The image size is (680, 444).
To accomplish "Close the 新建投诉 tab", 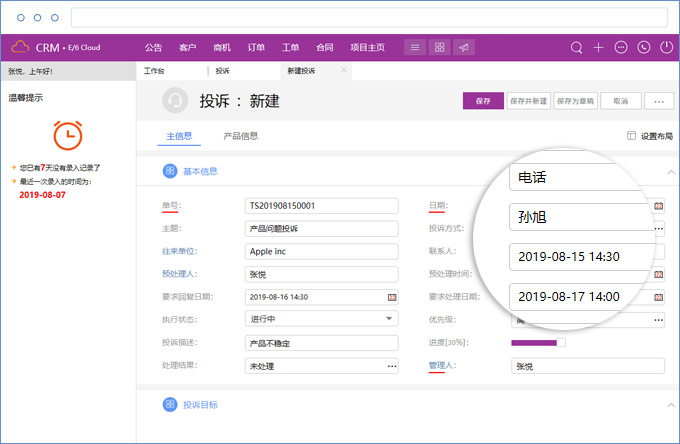I will pyautogui.click(x=344, y=70).
